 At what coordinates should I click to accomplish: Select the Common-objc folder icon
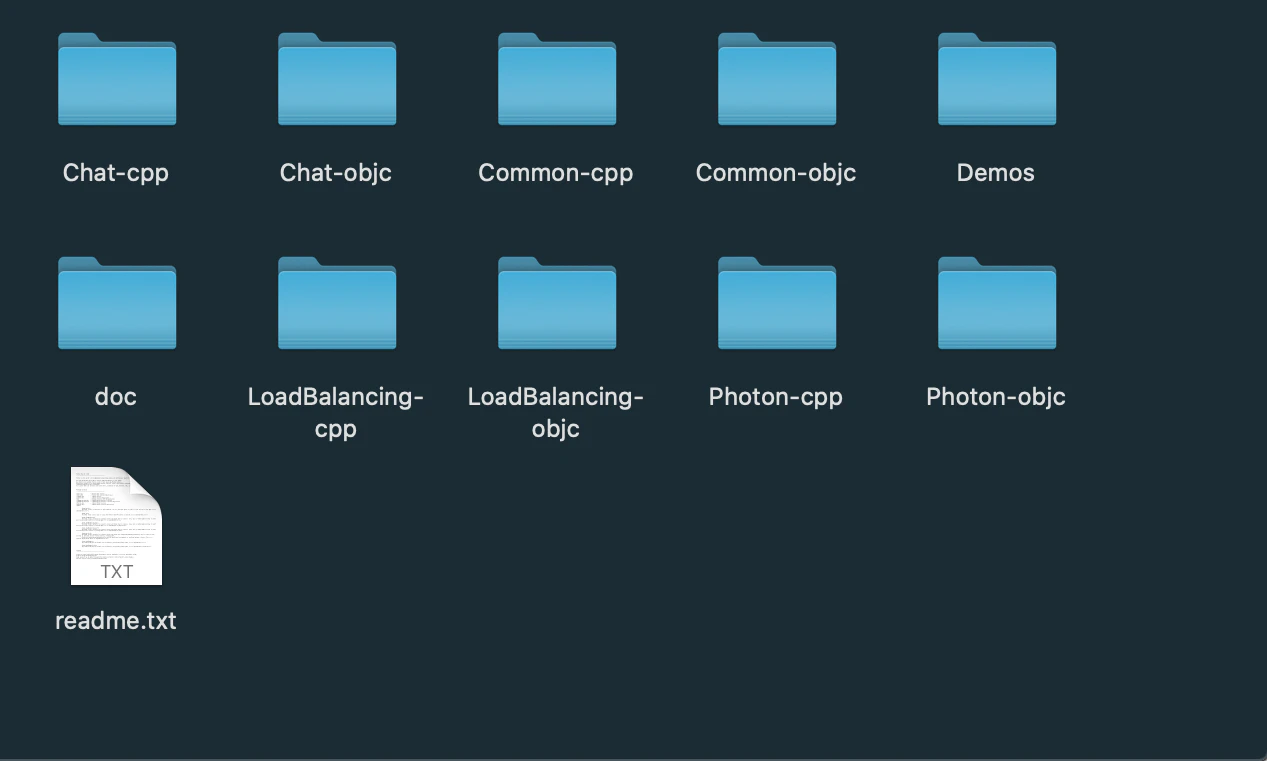(777, 79)
